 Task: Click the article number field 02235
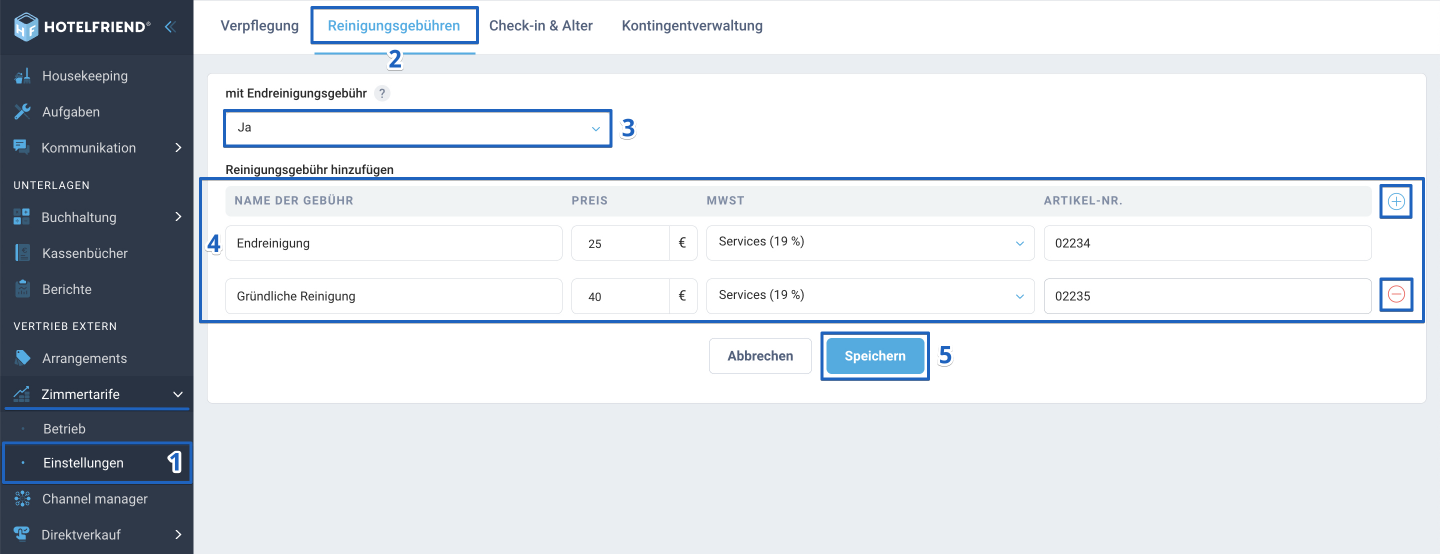click(1207, 296)
